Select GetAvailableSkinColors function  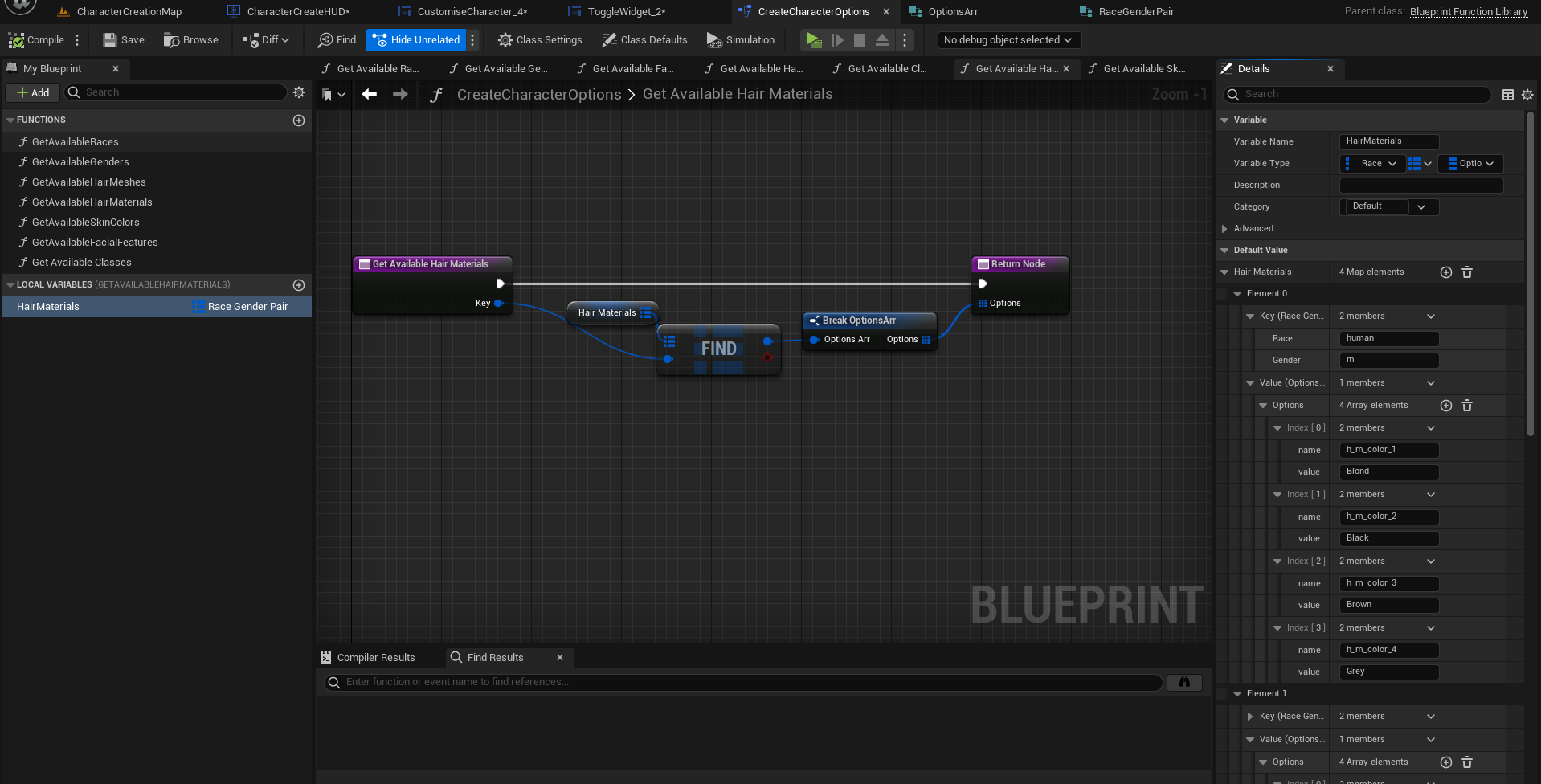coord(86,223)
